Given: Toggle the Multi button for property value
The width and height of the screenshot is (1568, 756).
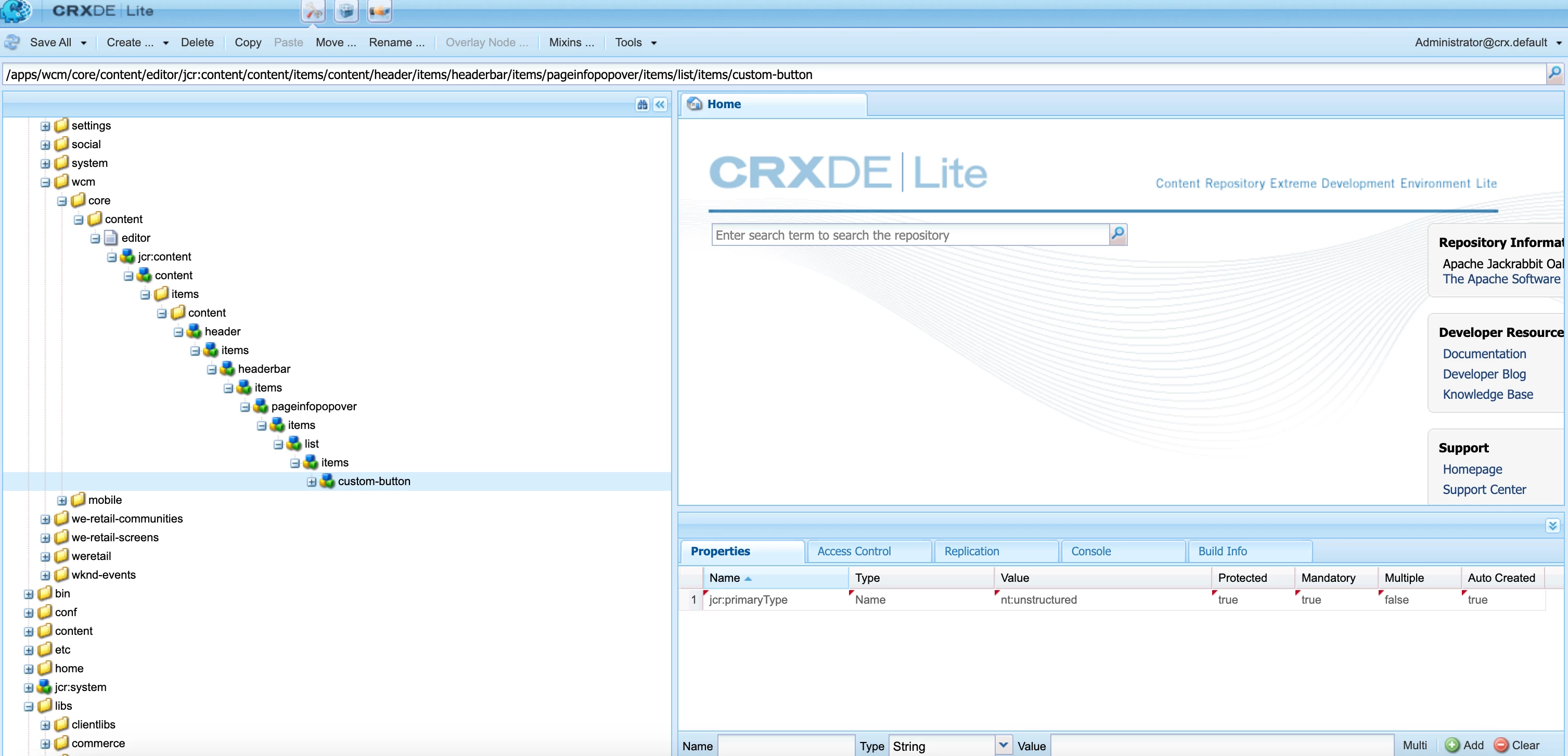Looking at the screenshot, I should pos(1414,745).
